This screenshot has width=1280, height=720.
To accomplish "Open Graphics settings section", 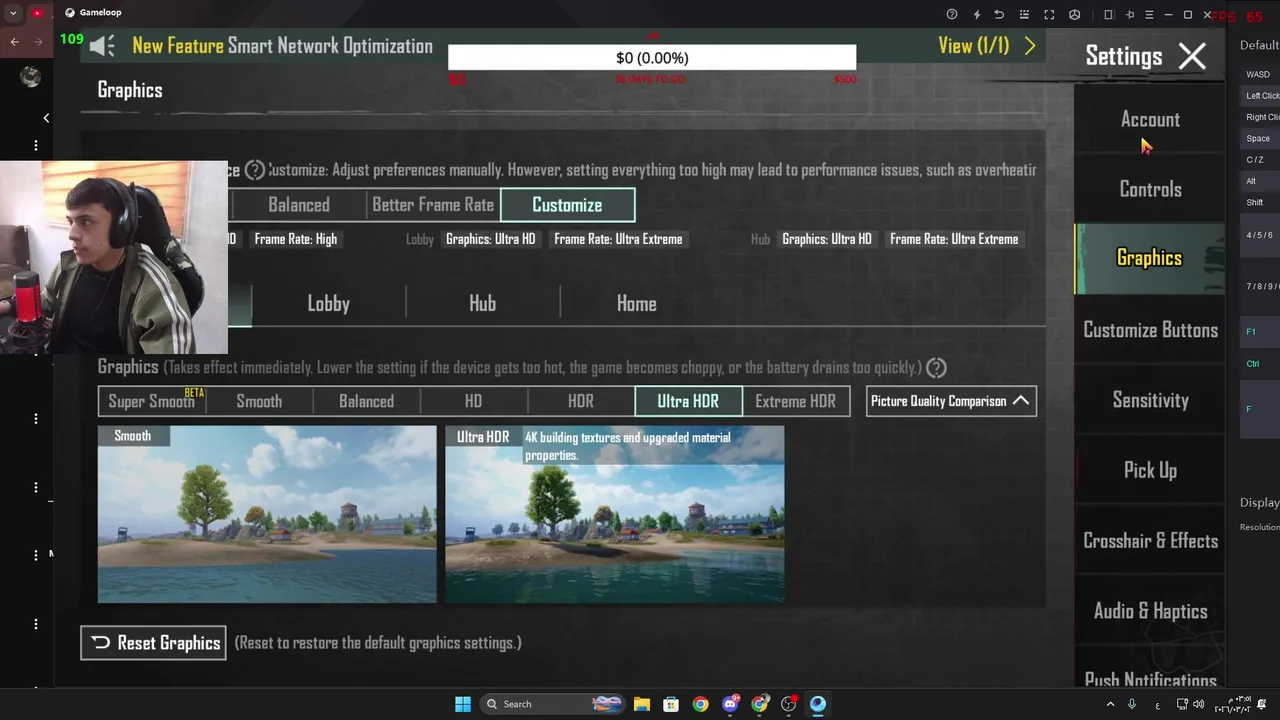I will click(x=1150, y=258).
